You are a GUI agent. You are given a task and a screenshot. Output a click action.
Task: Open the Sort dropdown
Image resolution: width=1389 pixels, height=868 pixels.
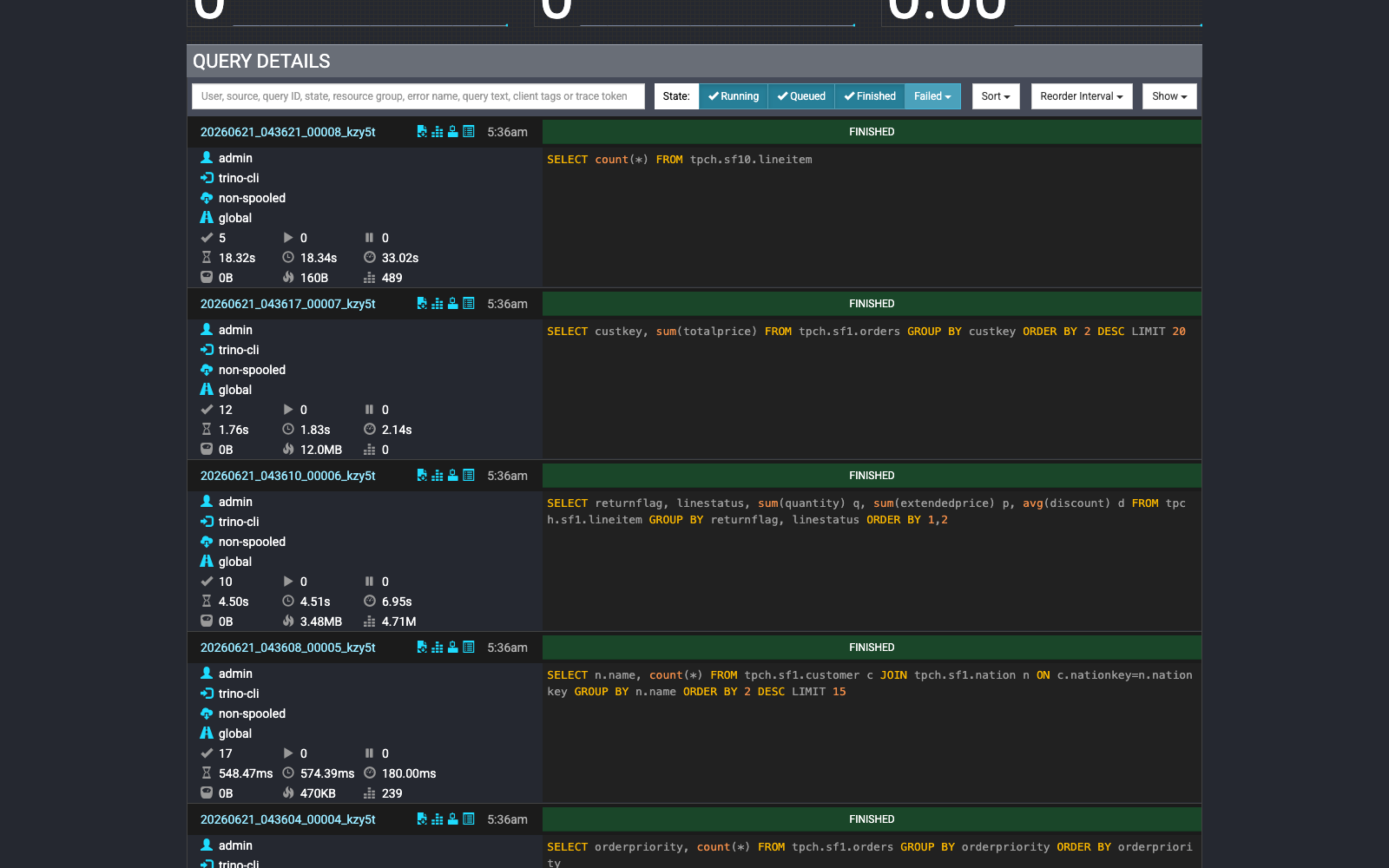(x=996, y=96)
